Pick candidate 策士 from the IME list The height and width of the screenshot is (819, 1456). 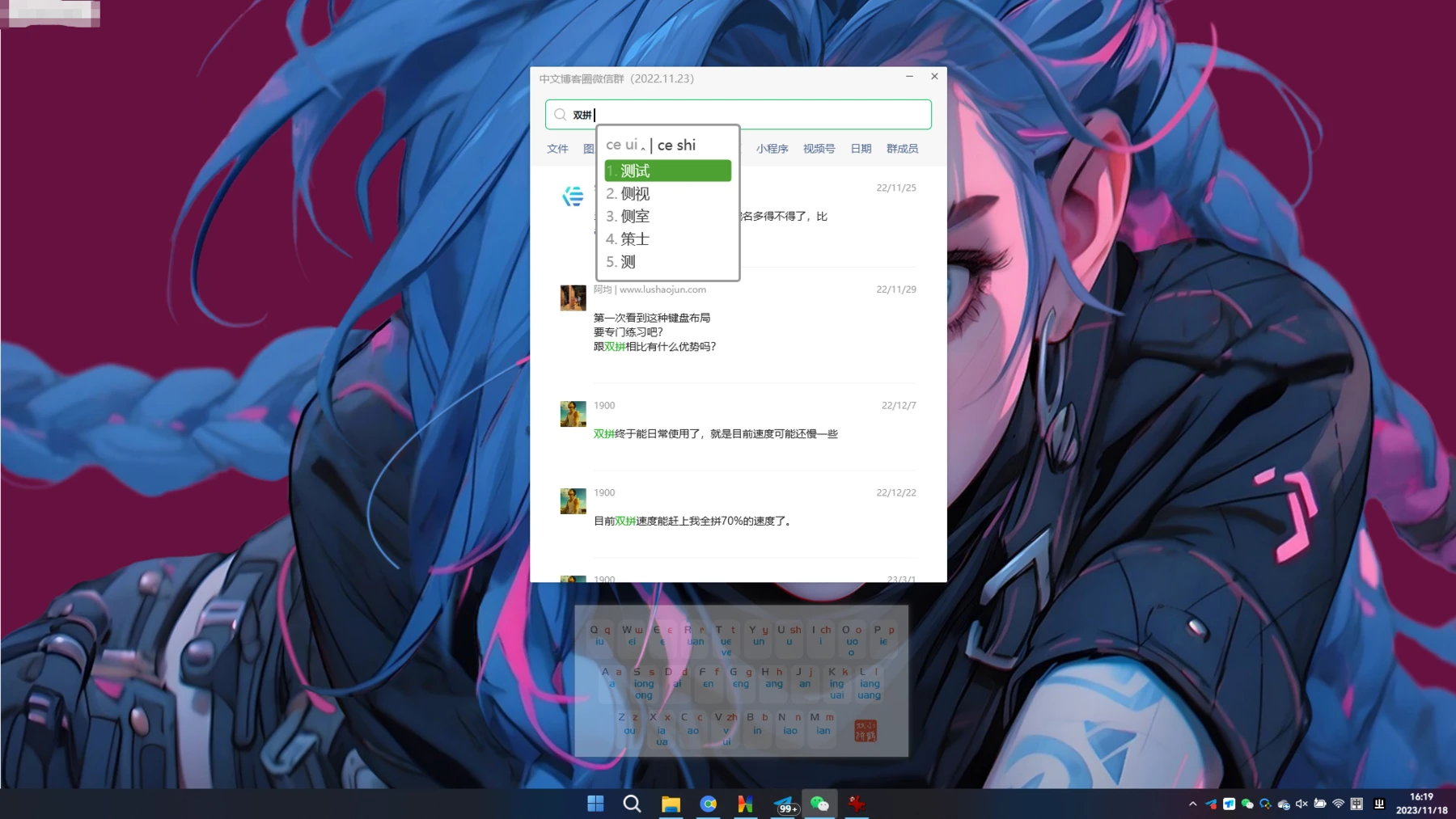(635, 239)
